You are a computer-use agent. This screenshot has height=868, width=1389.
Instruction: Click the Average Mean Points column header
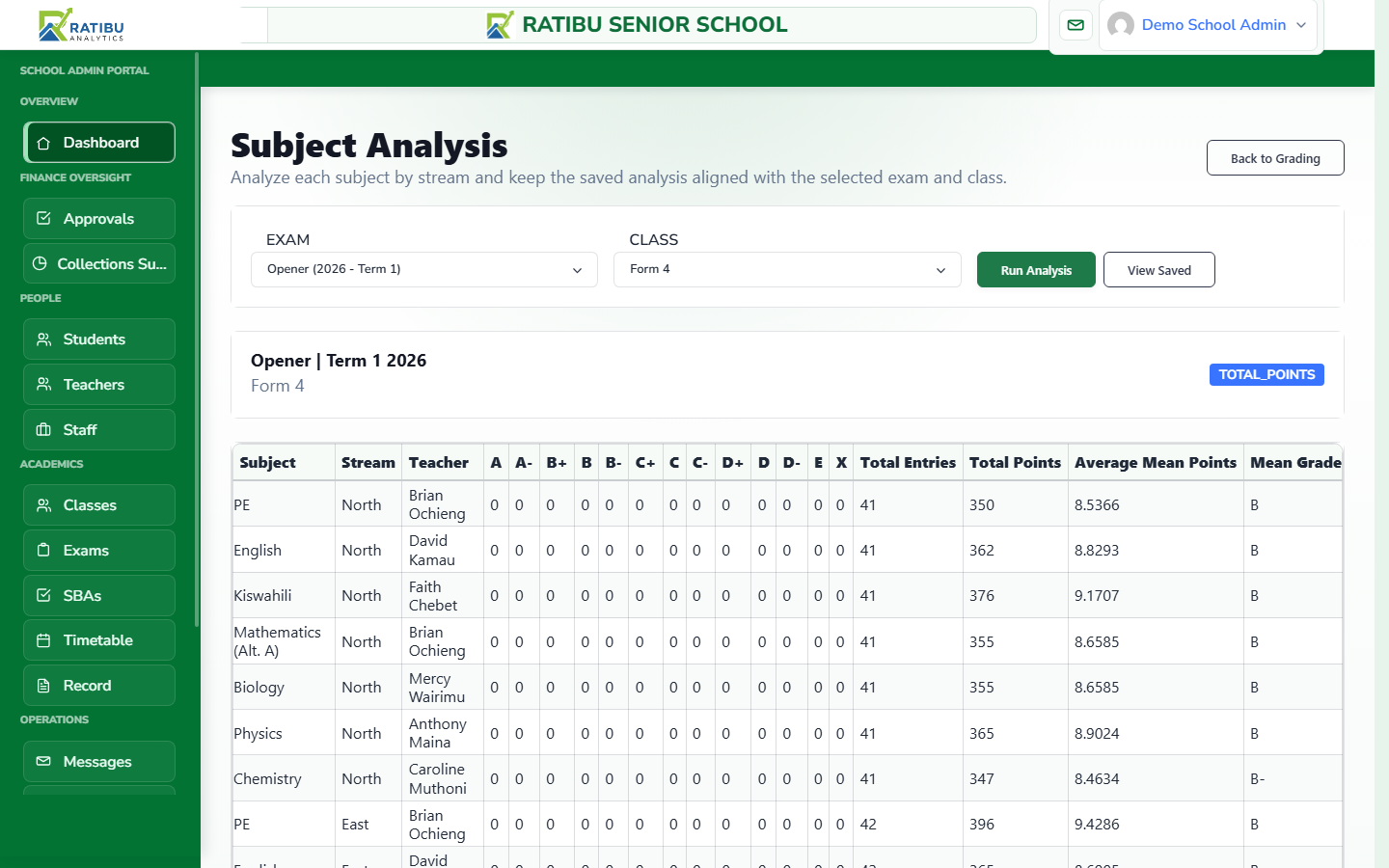point(1156,463)
